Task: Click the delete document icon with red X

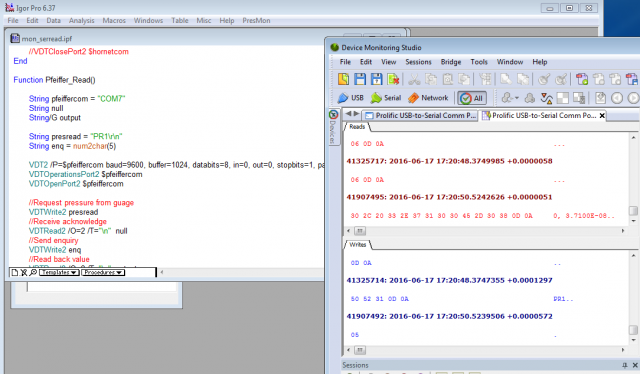Action: [393, 79]
